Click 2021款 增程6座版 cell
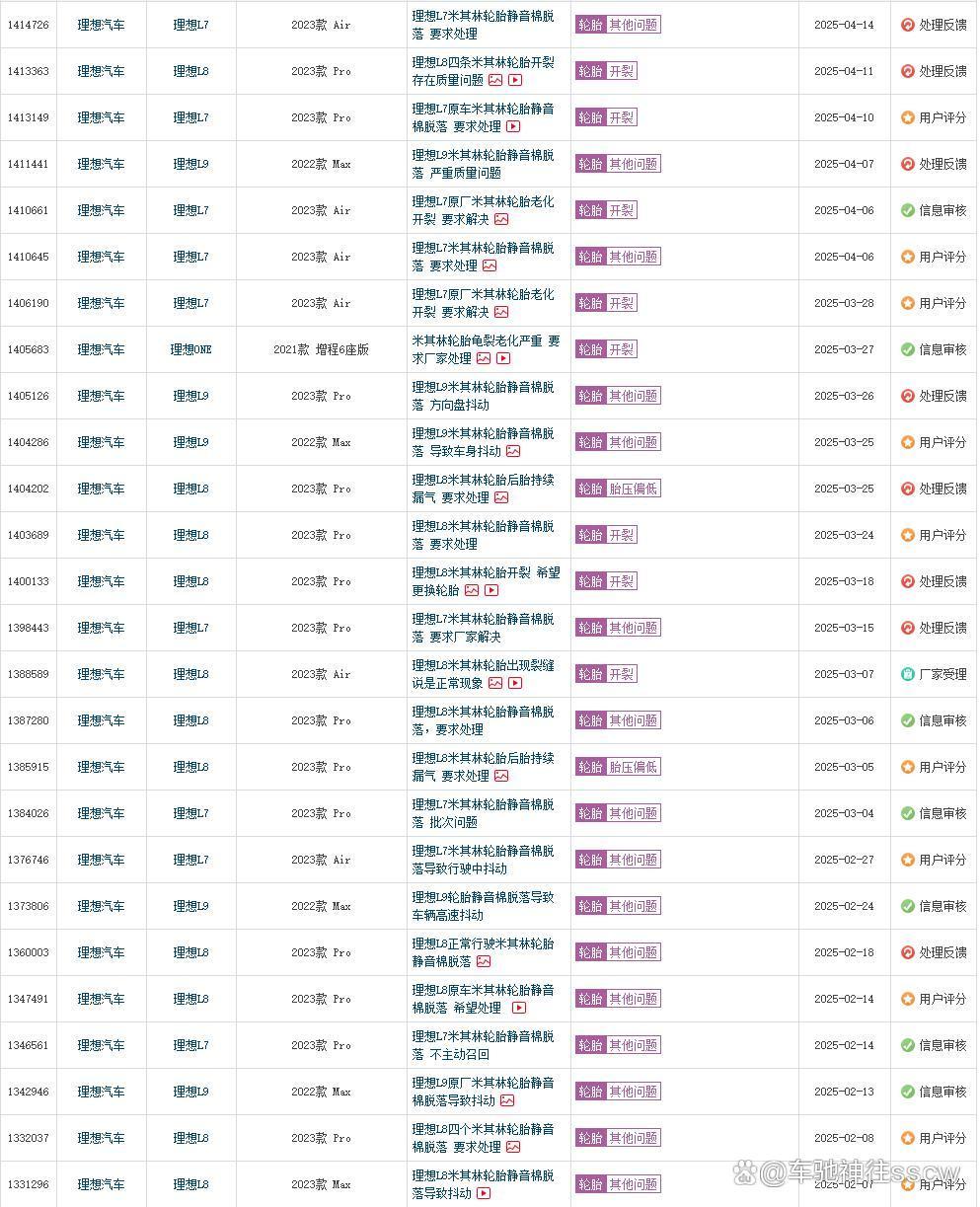This screenshot has width=980, height=1207. [321, 349]
